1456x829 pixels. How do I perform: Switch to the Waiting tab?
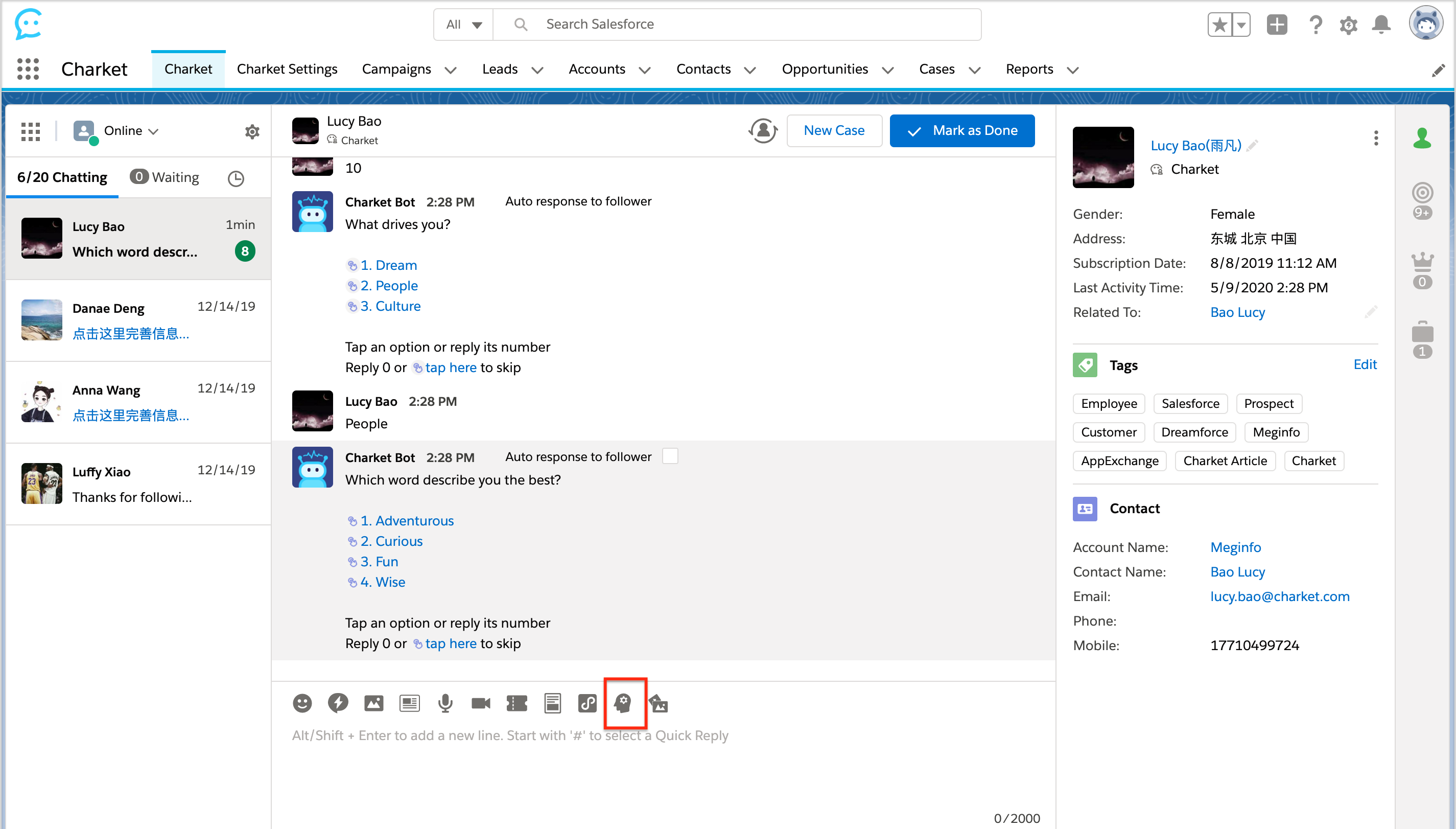click(x=165, y=177)
